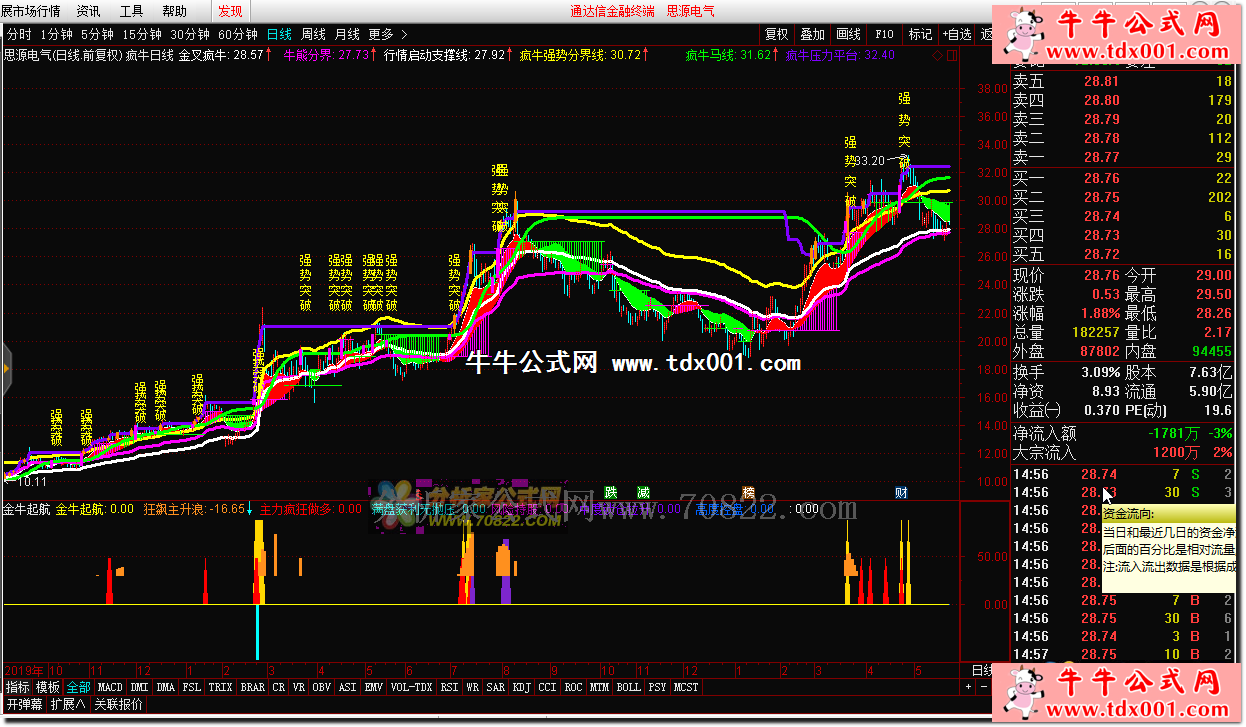Open the 模板 template selector
1246x727 pixels.
tap(48, 688)
